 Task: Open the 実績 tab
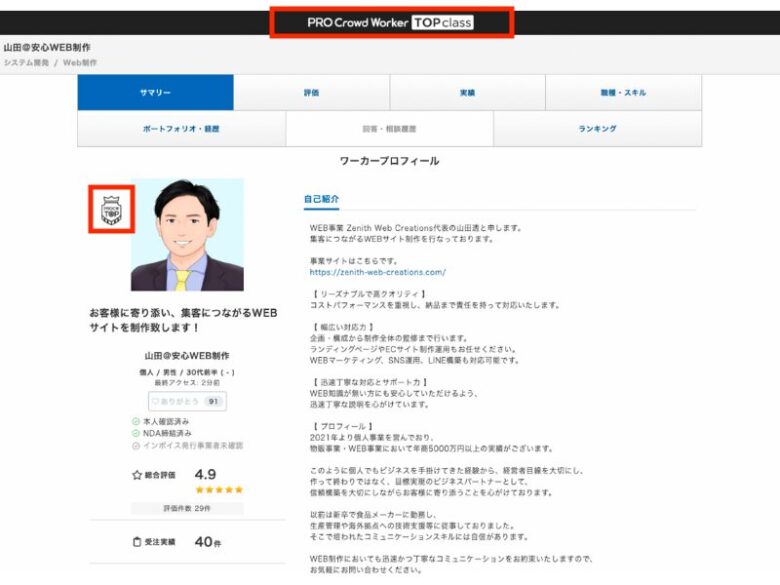467,93
